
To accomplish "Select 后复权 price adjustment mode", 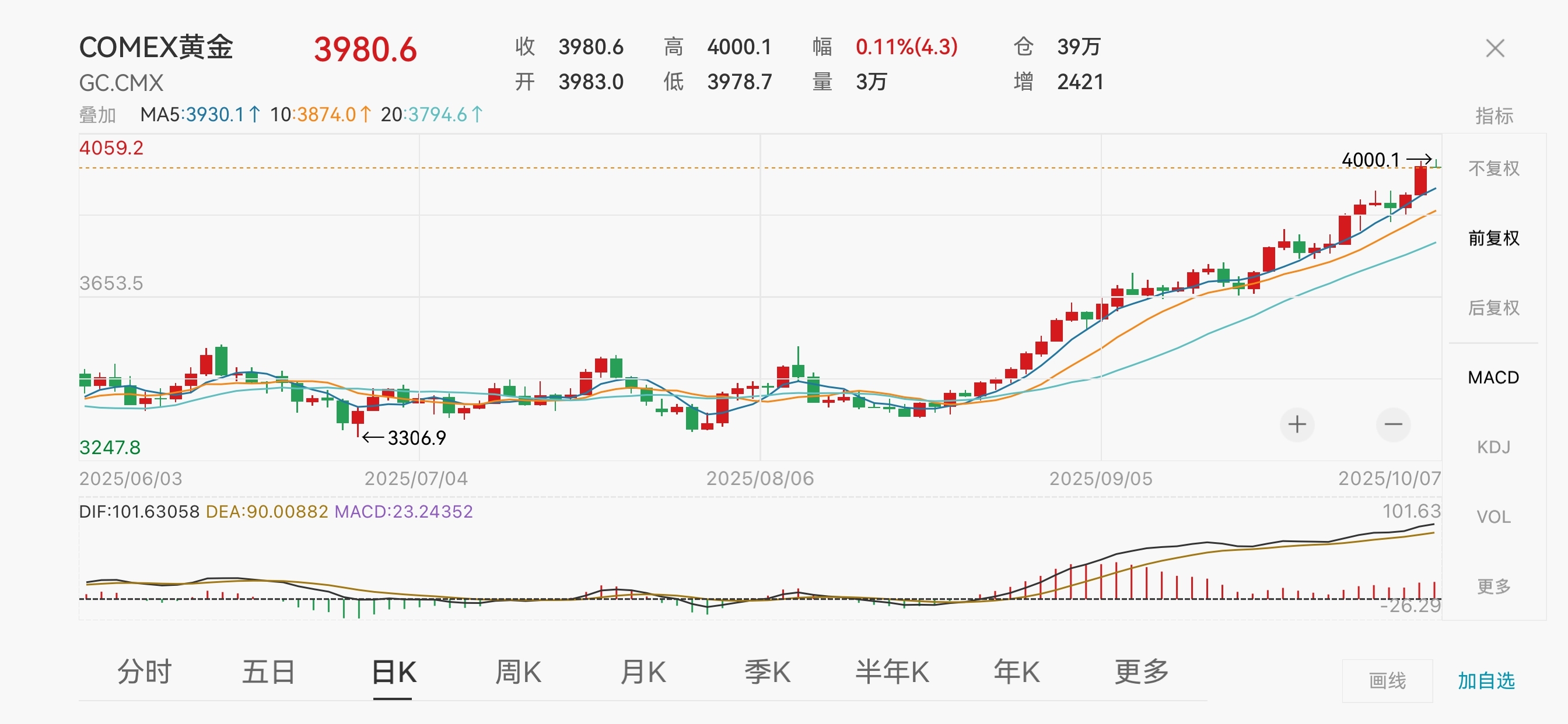I will point(1493,308).
